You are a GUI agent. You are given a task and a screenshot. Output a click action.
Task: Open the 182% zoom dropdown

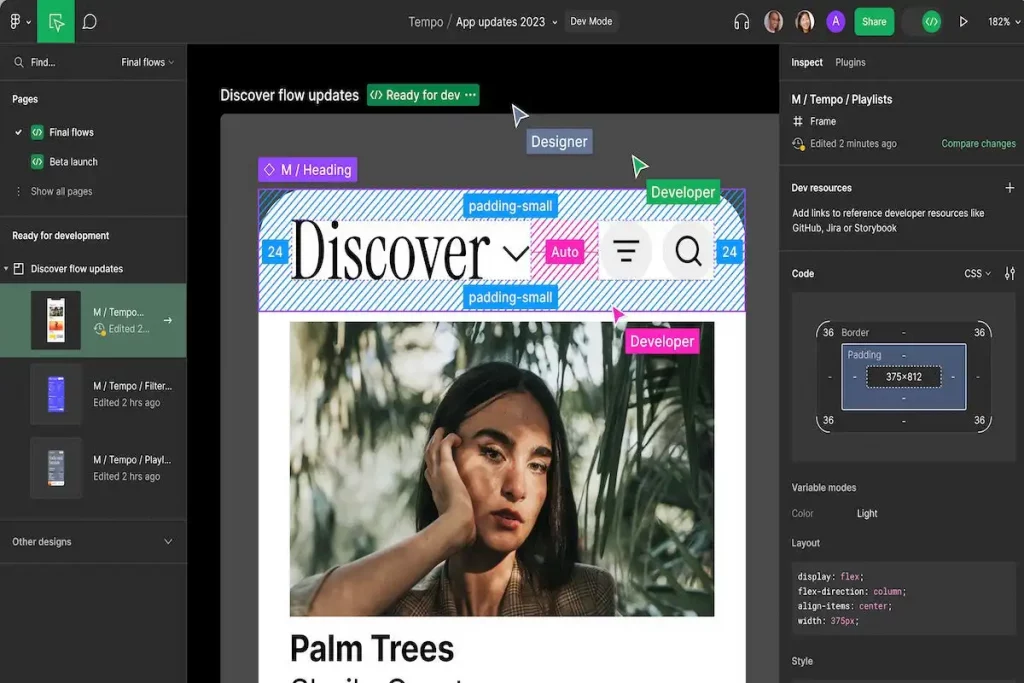pyautogui.click(x=1000, y=22)
